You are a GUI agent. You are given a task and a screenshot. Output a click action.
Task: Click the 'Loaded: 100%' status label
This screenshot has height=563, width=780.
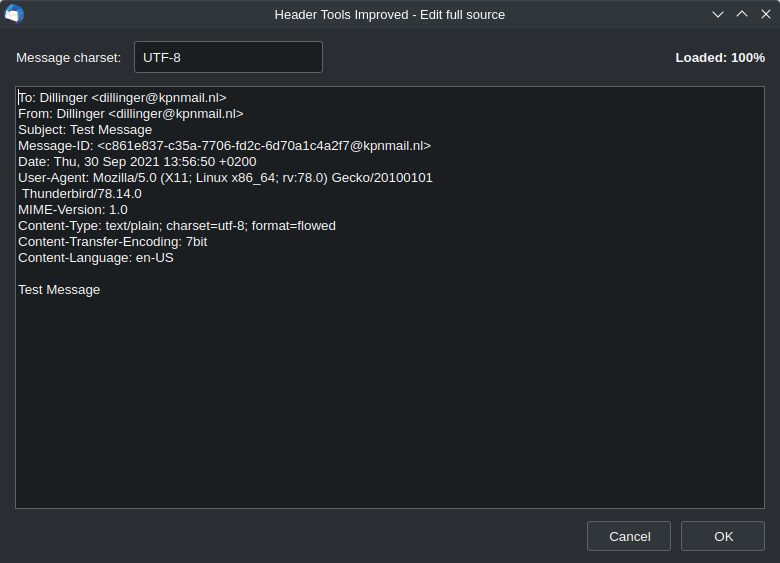[720, 58]
